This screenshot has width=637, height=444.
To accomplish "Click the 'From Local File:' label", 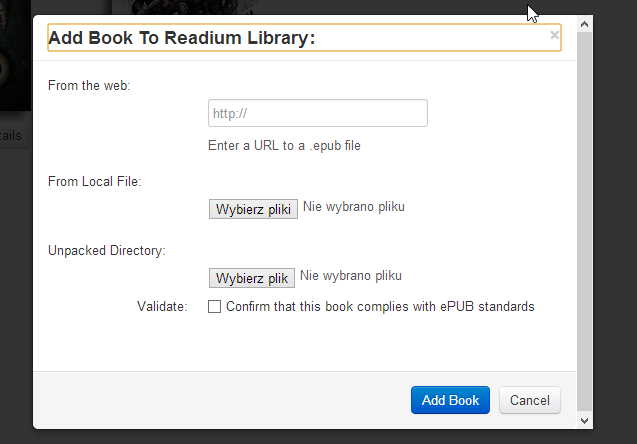I will click(x=95, y=181).
